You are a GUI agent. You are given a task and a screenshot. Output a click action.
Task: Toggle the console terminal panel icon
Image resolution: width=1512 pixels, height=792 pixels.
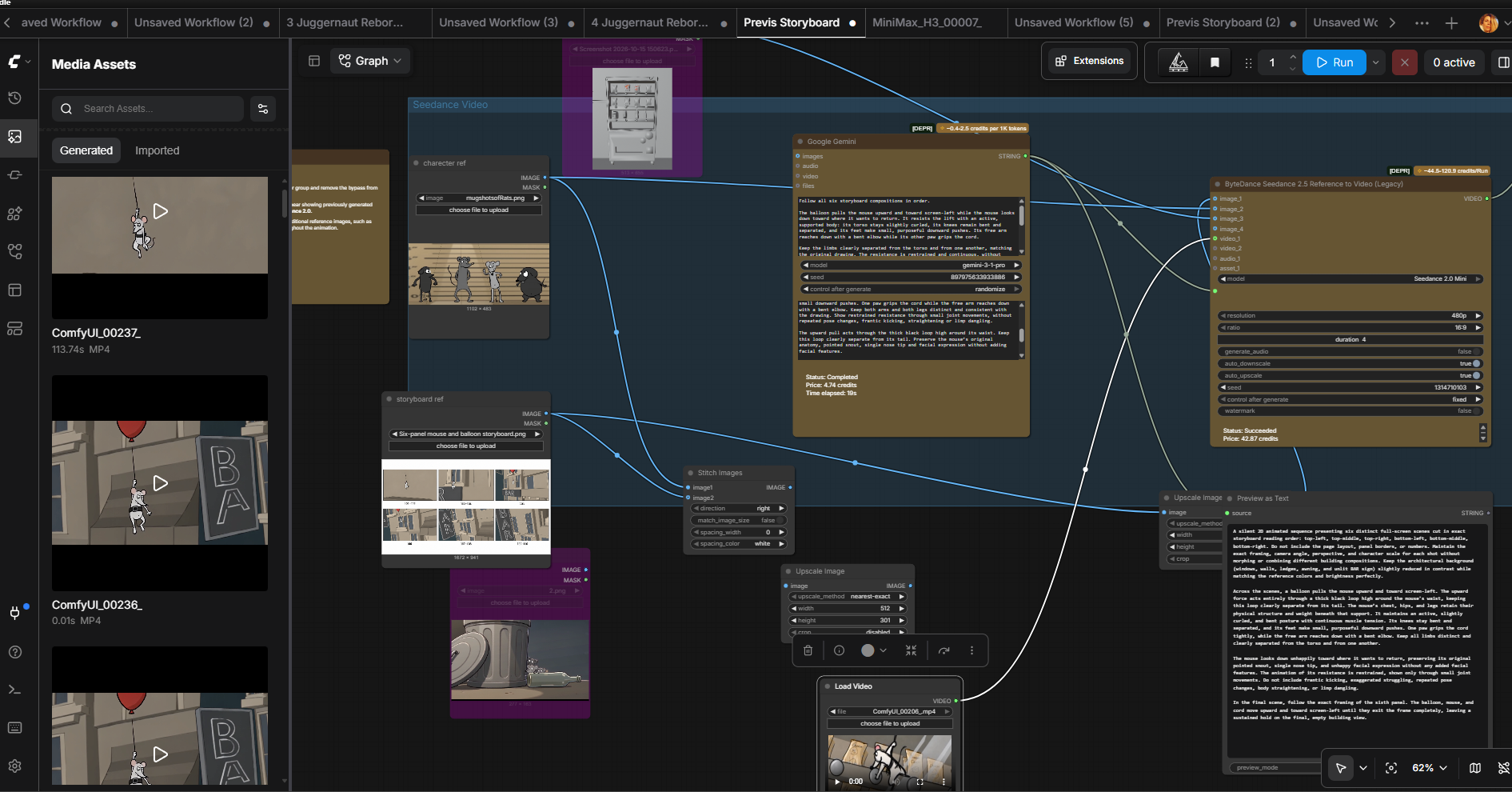pos(14,690)
